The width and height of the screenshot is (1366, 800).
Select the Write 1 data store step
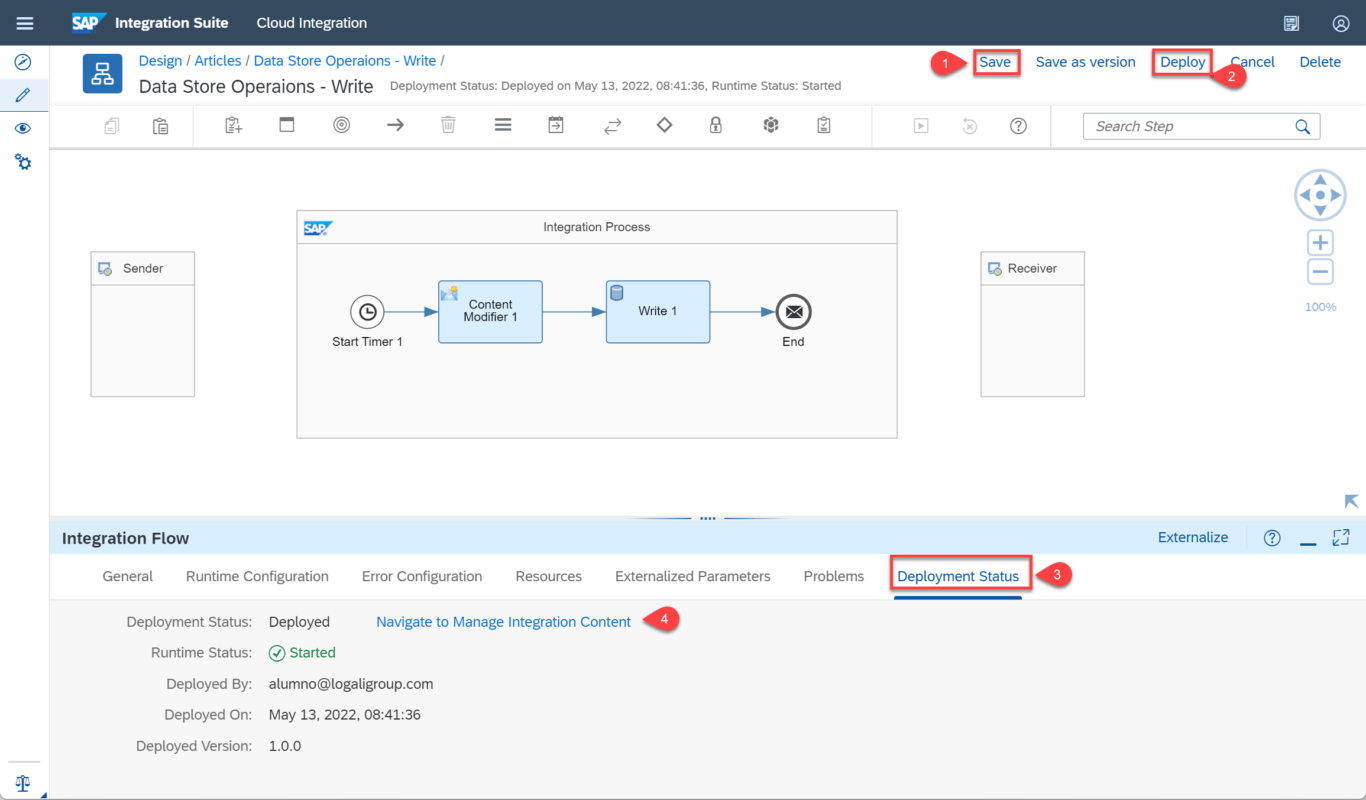tap(658, 311)
